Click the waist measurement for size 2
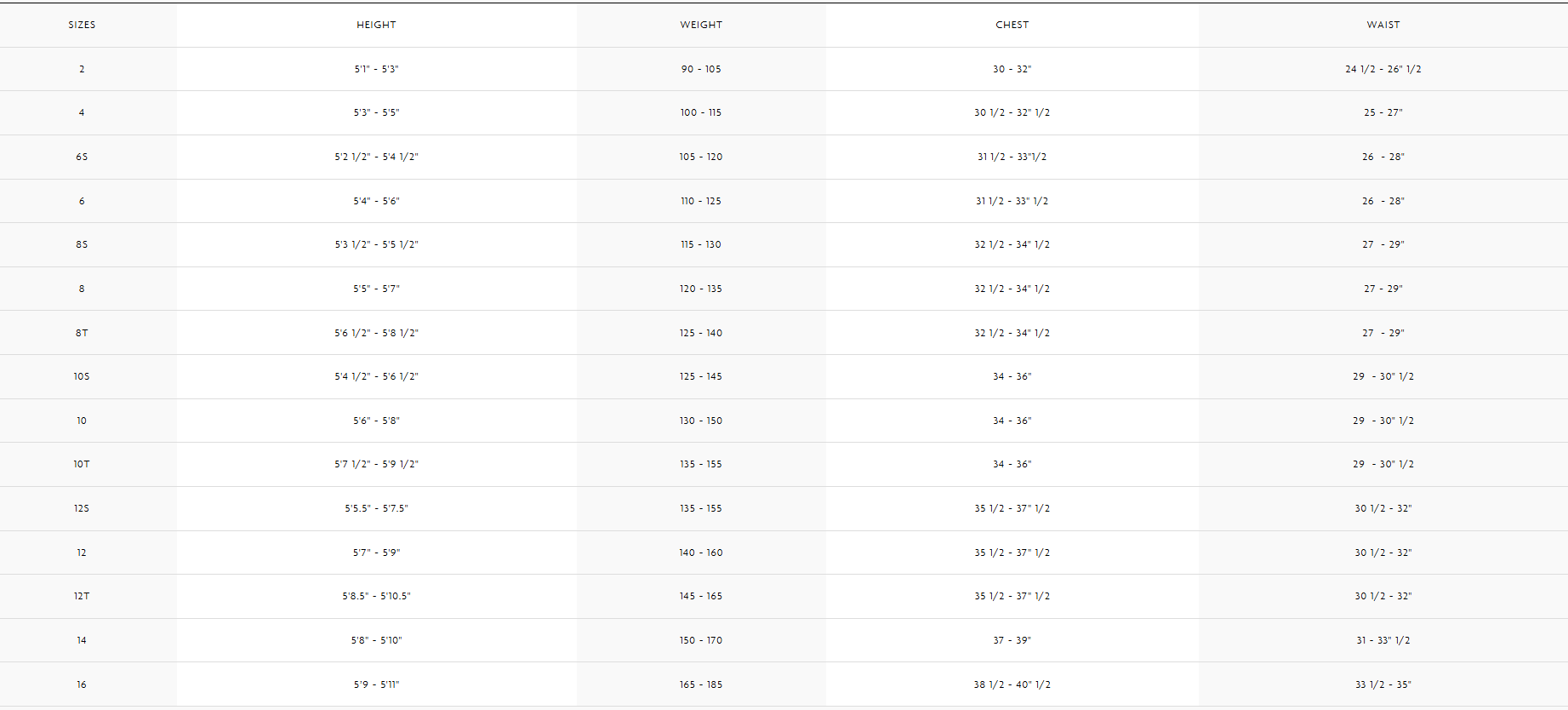Viewport: 1568px width, 710px height. pos(1383,69)
